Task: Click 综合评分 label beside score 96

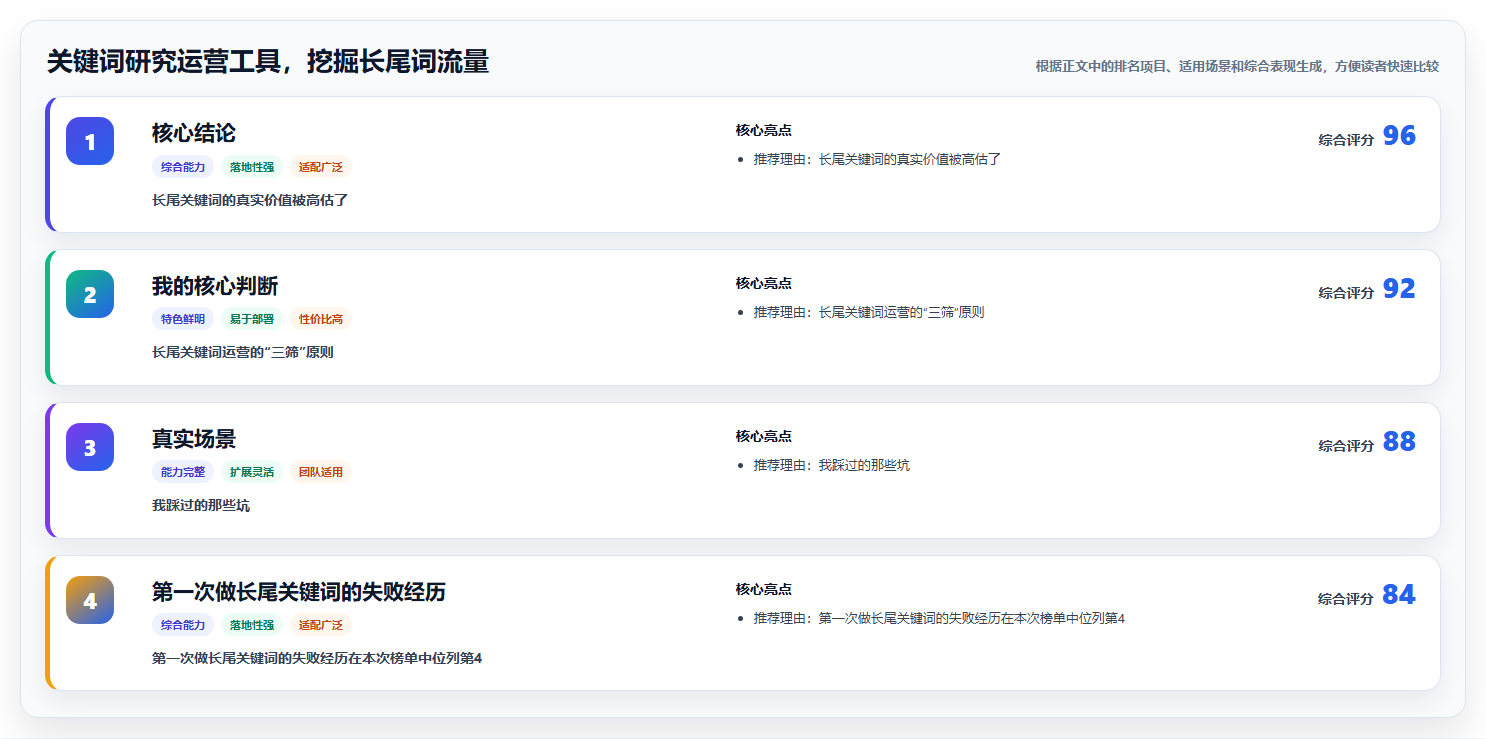Action: tap(1346, 140)
